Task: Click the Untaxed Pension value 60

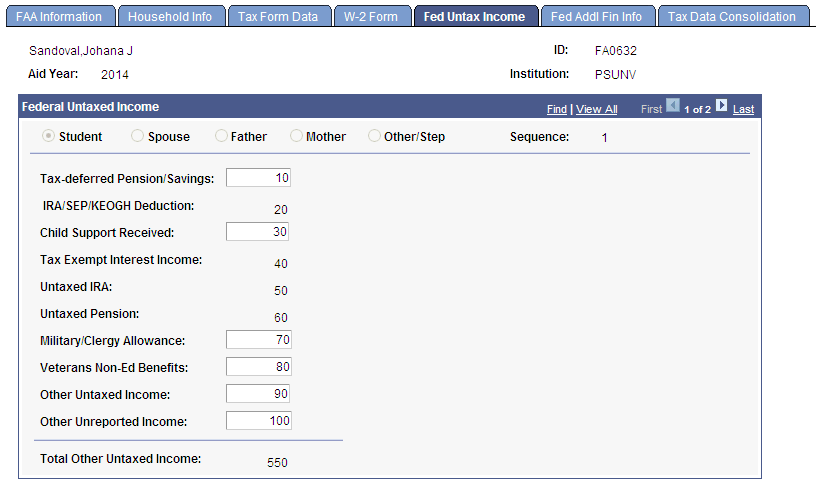Action: (x=280, y=318)
